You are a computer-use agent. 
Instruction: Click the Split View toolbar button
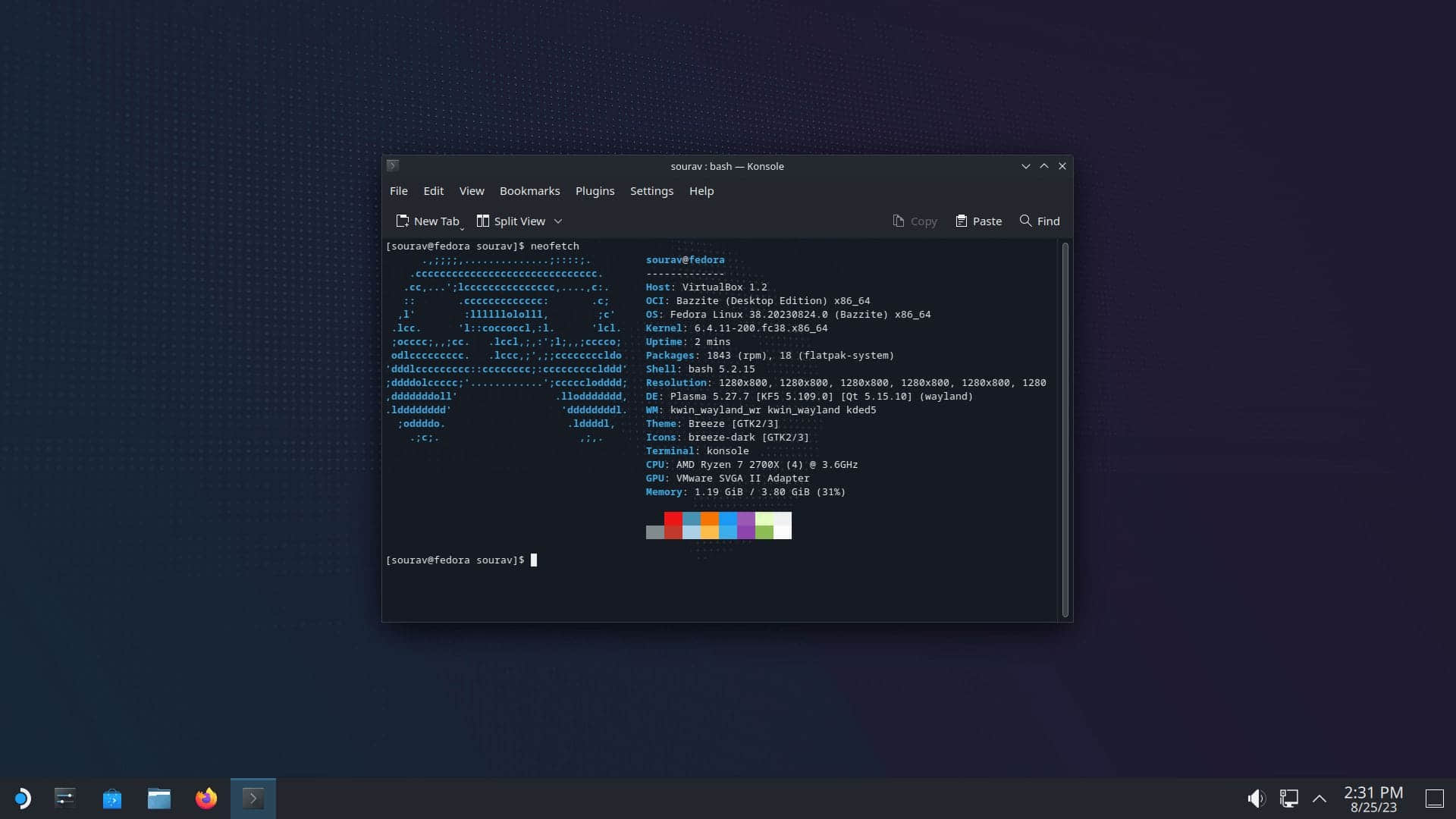(511, 221)
